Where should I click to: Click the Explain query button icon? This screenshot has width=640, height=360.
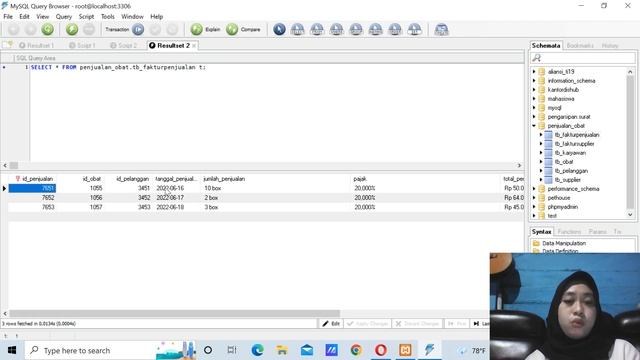coord(196,29)
